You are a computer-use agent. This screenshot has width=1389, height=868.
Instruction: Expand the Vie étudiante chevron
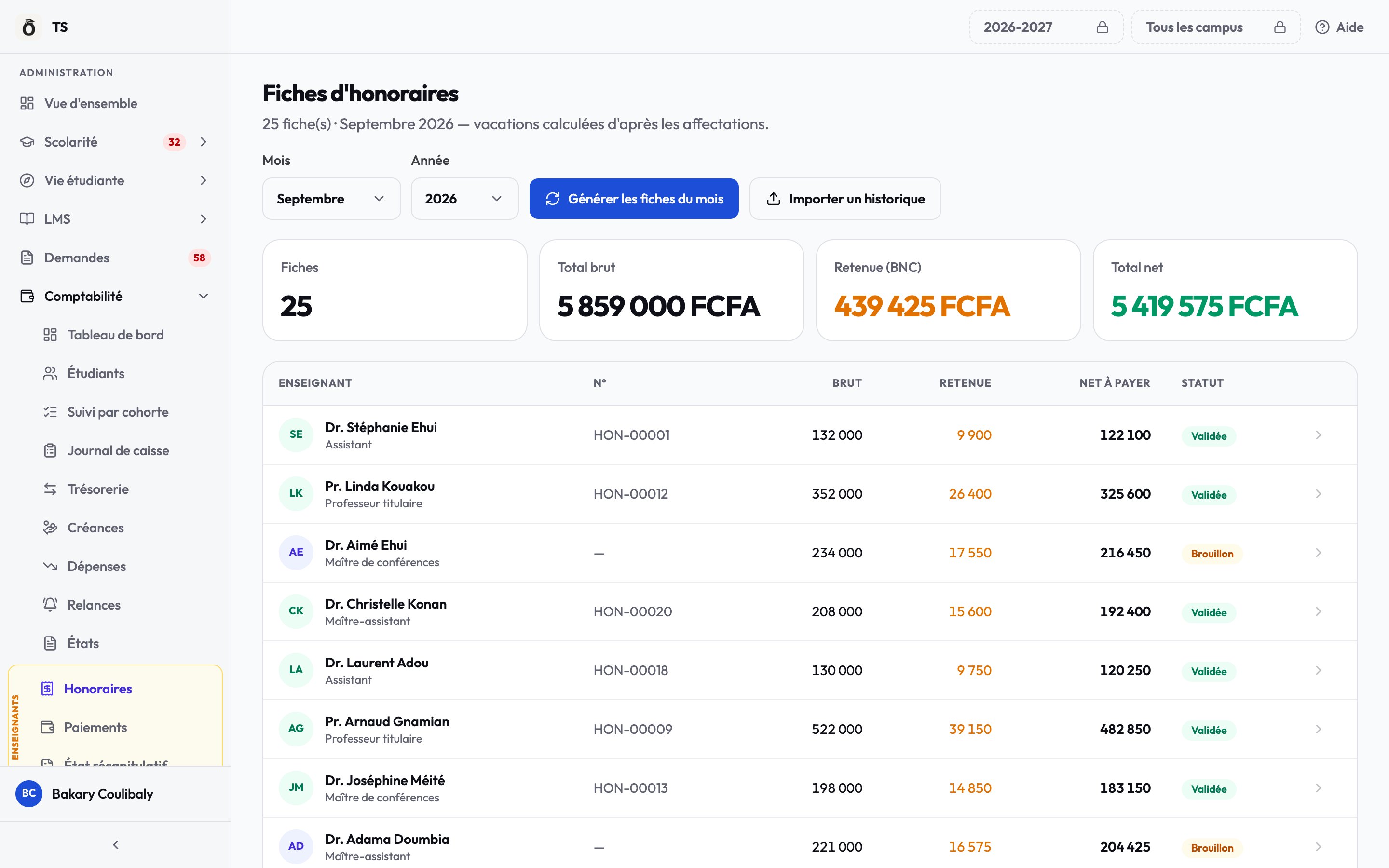point(203,180)
